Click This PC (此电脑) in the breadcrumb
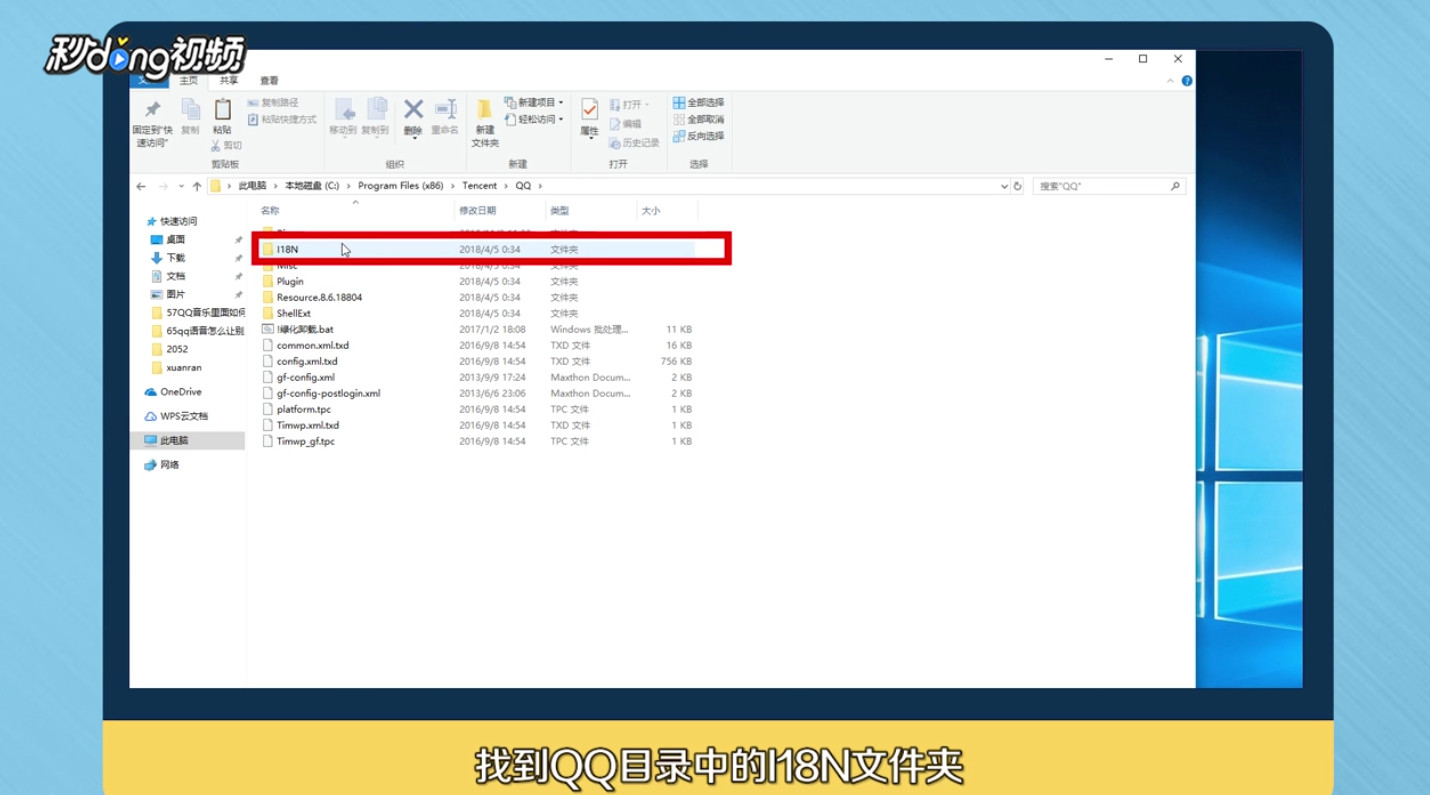Screen dimensions: 1430x795 pyautogui.click(x=252, y=186)
